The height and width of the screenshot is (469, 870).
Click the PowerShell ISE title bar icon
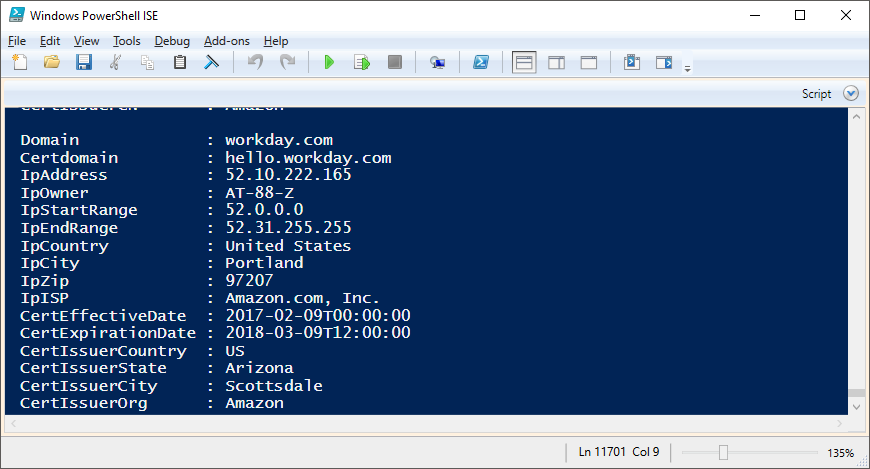(17, 15)
